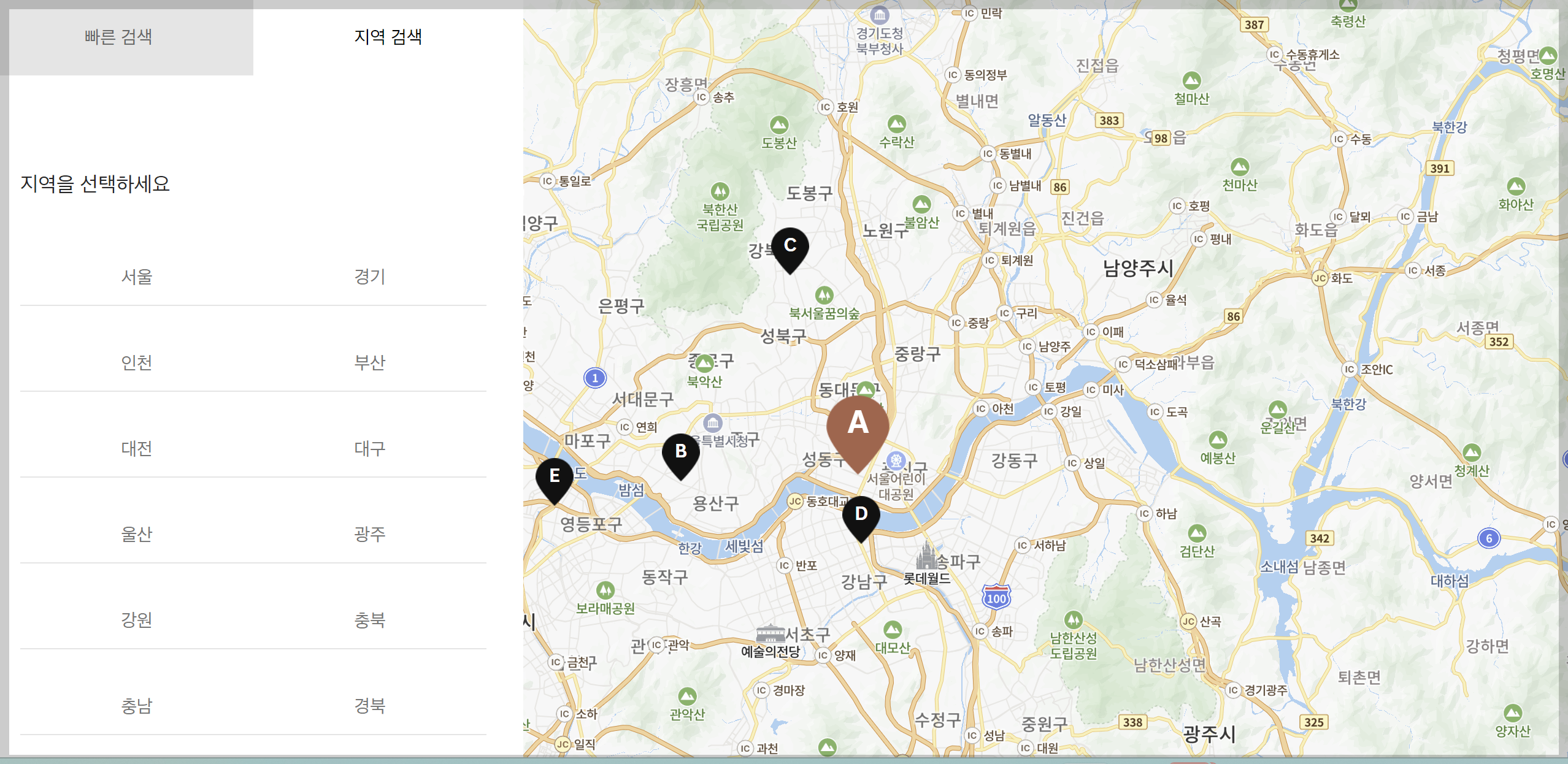
Task: Select map marker E at left edge
Action: tap(554, 477)
